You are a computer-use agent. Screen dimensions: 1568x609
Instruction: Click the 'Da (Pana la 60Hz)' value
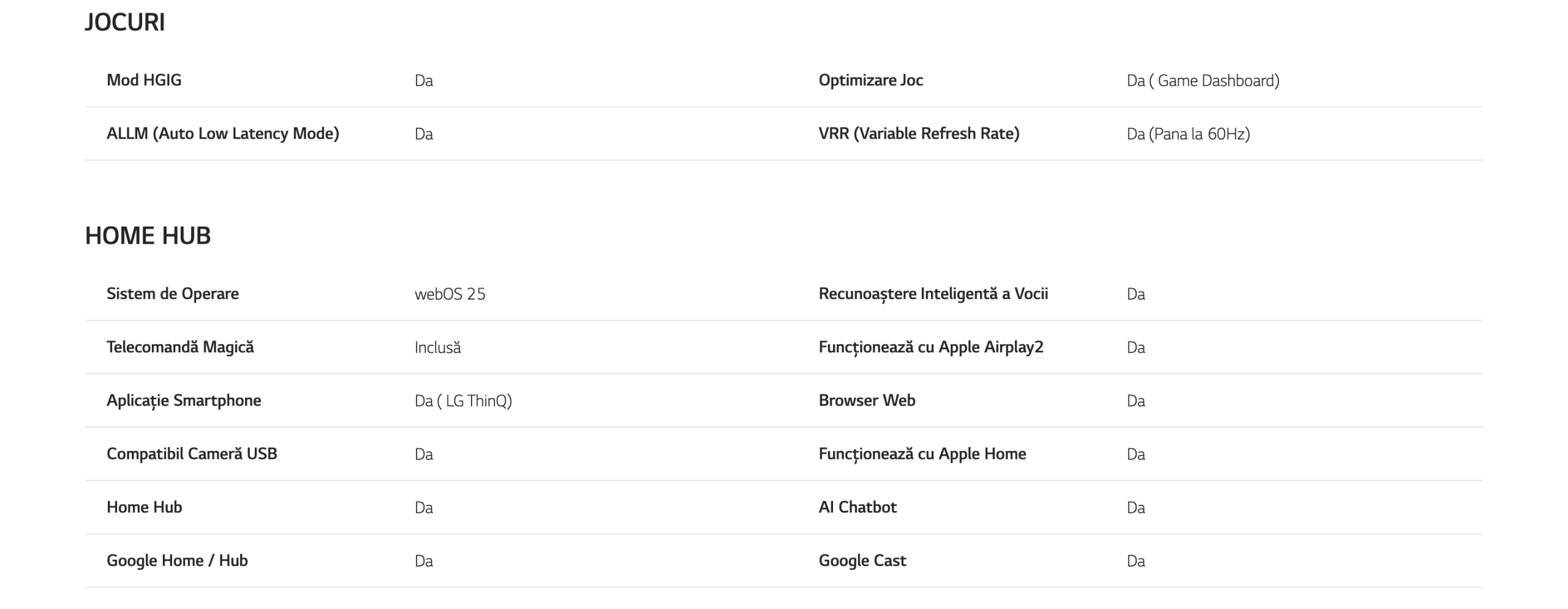pyautogui.click(x=1188, y=134)
